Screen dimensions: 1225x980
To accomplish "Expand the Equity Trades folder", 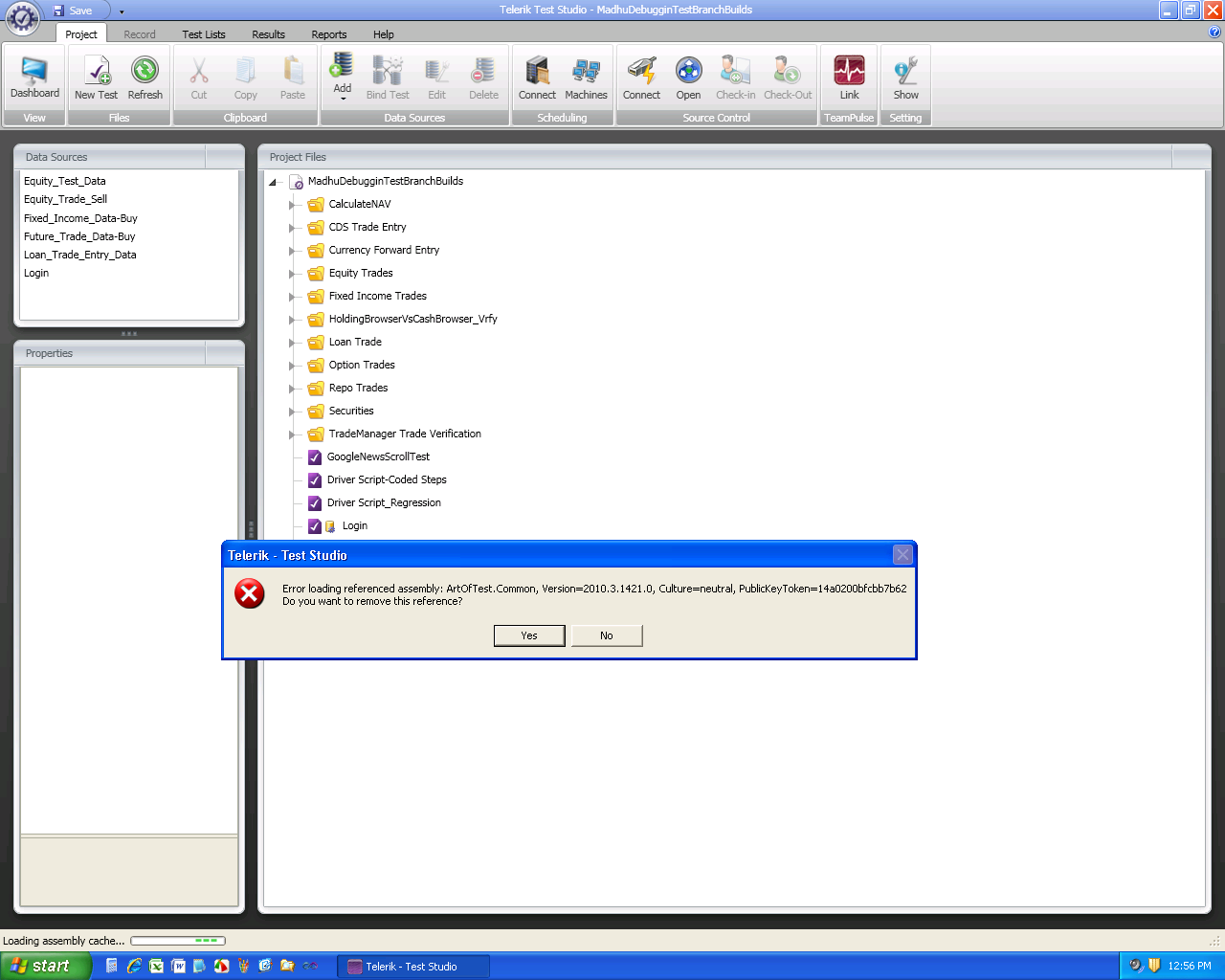I will [292, 274].
